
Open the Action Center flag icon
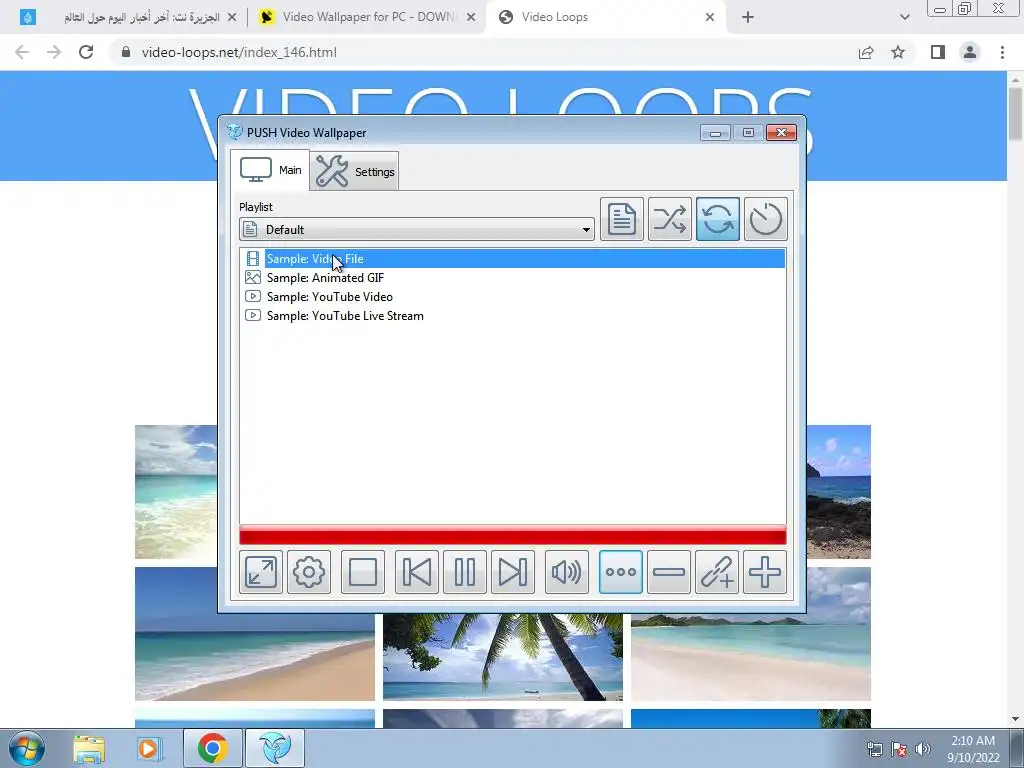tap(899, 749)
